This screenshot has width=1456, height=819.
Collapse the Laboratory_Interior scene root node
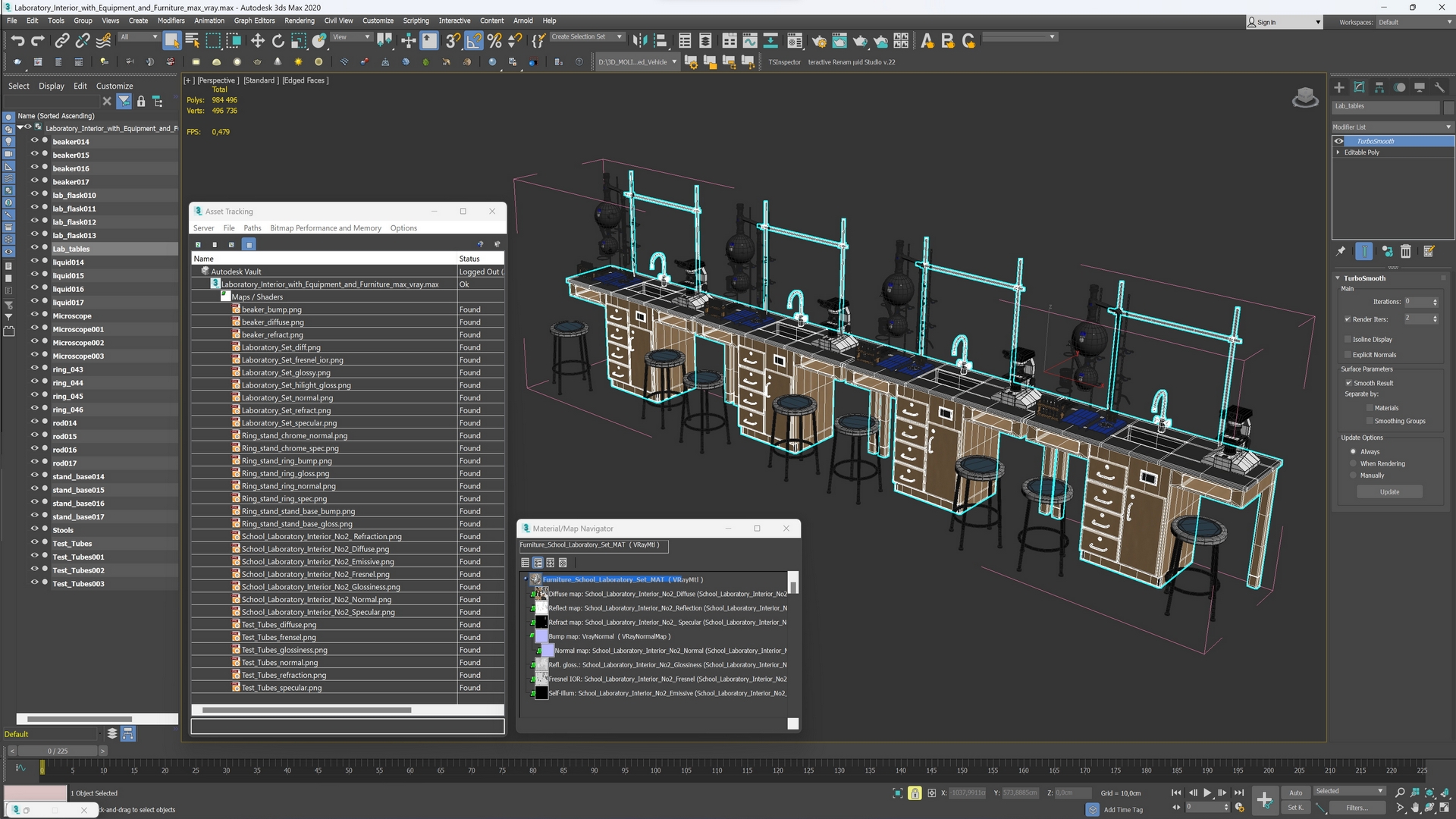pyautogui.click(x=20, y=128)
